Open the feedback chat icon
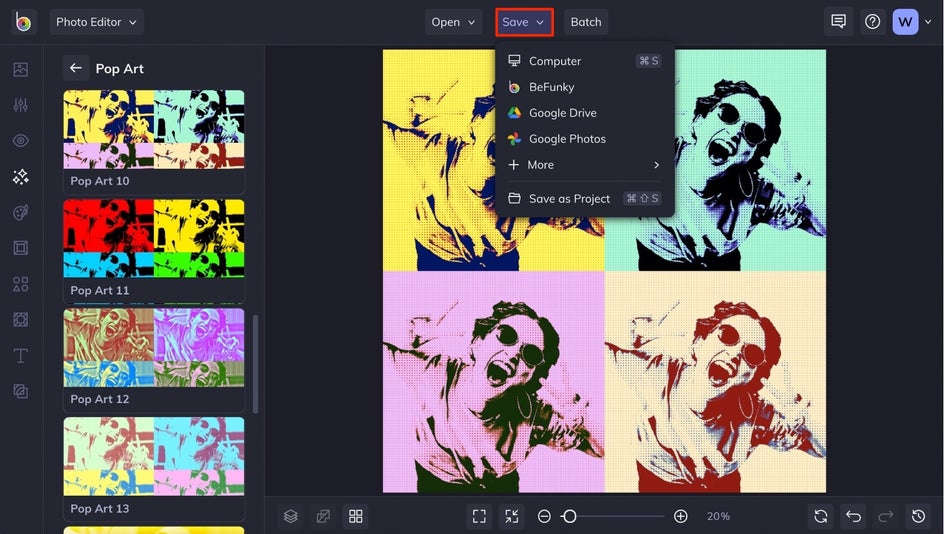The width and height of the screenshot is (944, 534). click(838, 22)
